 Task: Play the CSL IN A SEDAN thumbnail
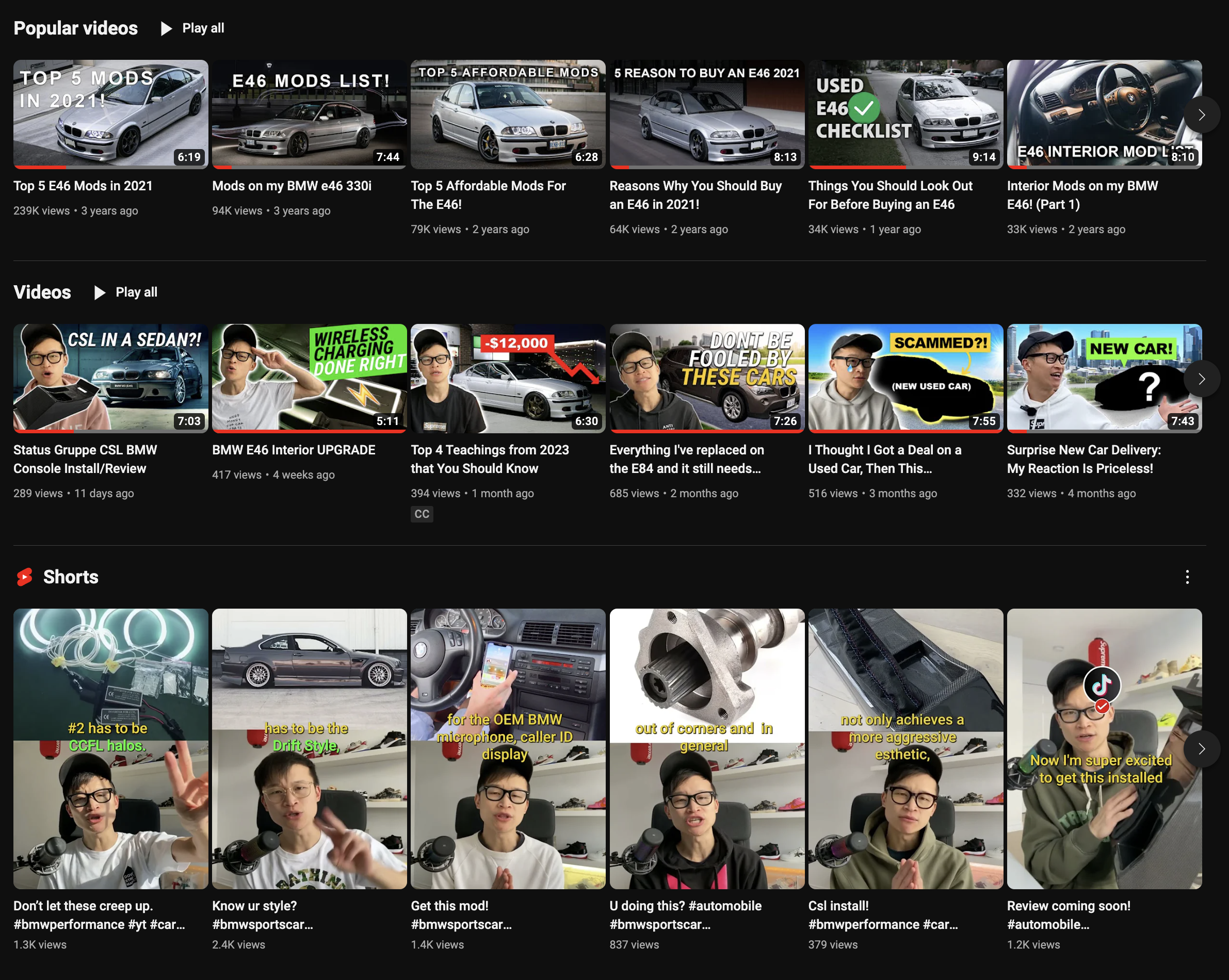pyautogui.click(x=110, y=378)
